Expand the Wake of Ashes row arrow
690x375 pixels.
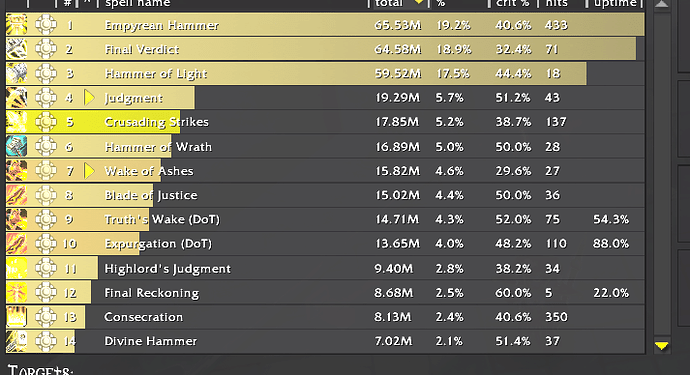coord(89,171)
